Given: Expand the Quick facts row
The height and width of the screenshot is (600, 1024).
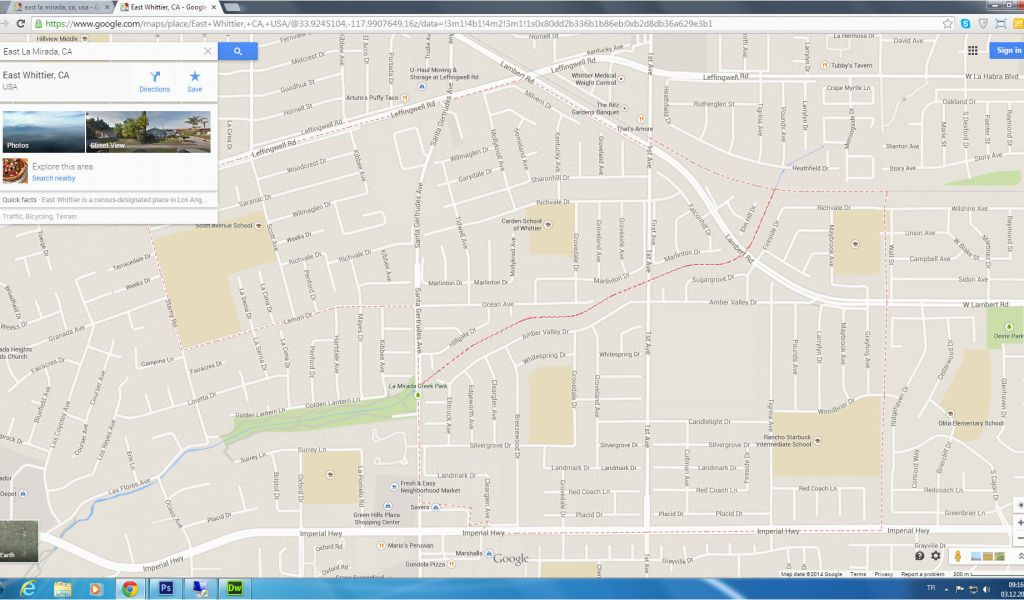Looking at the screenshot, I should tap(108, 200).
